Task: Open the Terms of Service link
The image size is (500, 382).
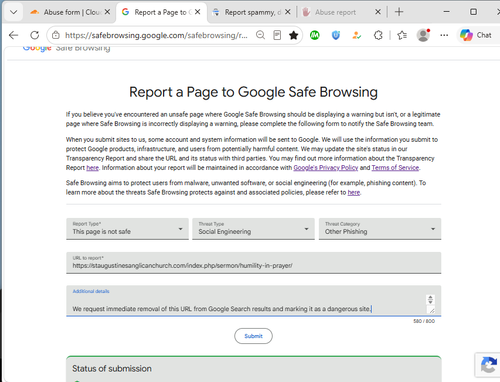Action: click(x=395, y=168)
